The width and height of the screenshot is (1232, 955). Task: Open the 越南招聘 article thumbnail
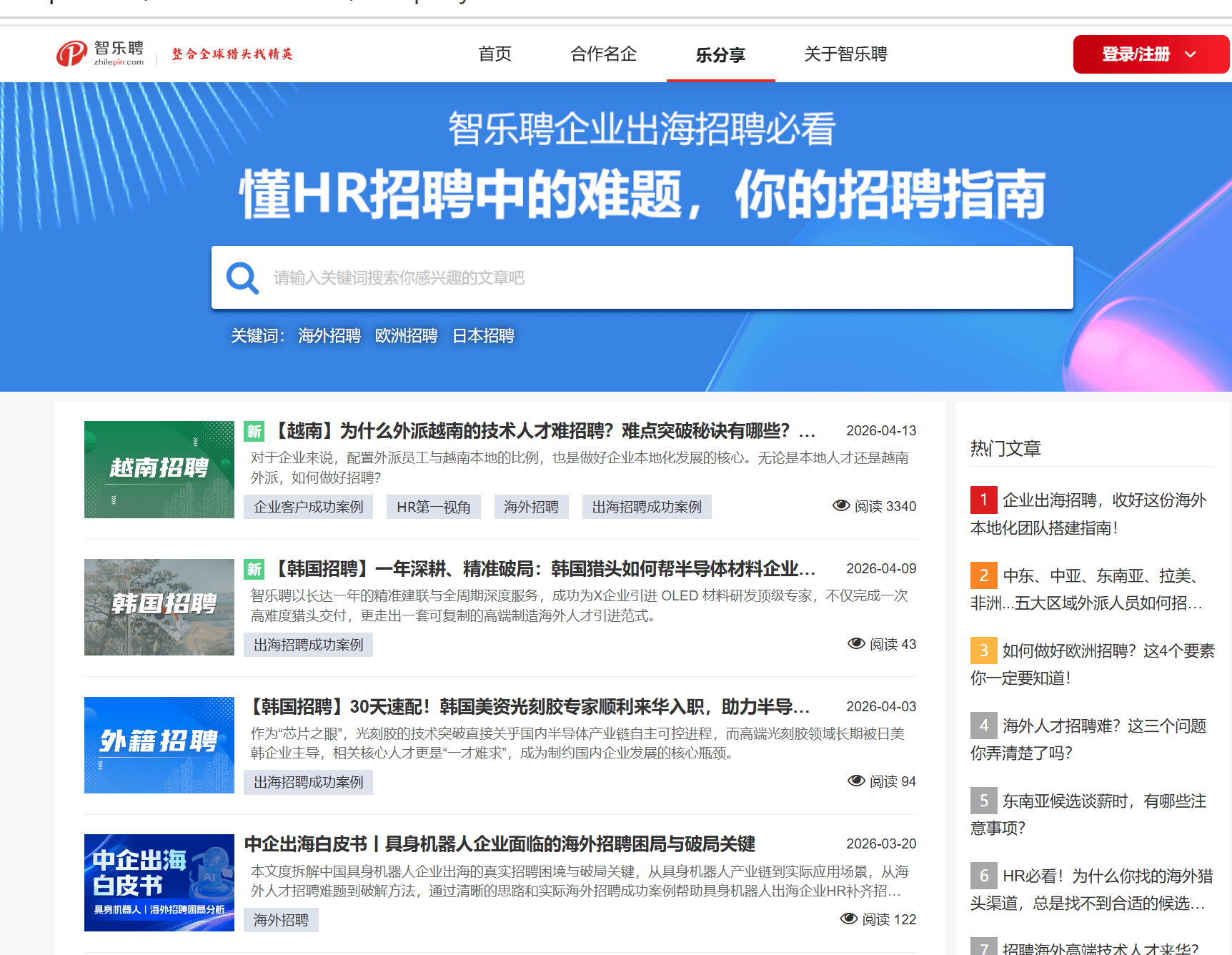[159, 470]
